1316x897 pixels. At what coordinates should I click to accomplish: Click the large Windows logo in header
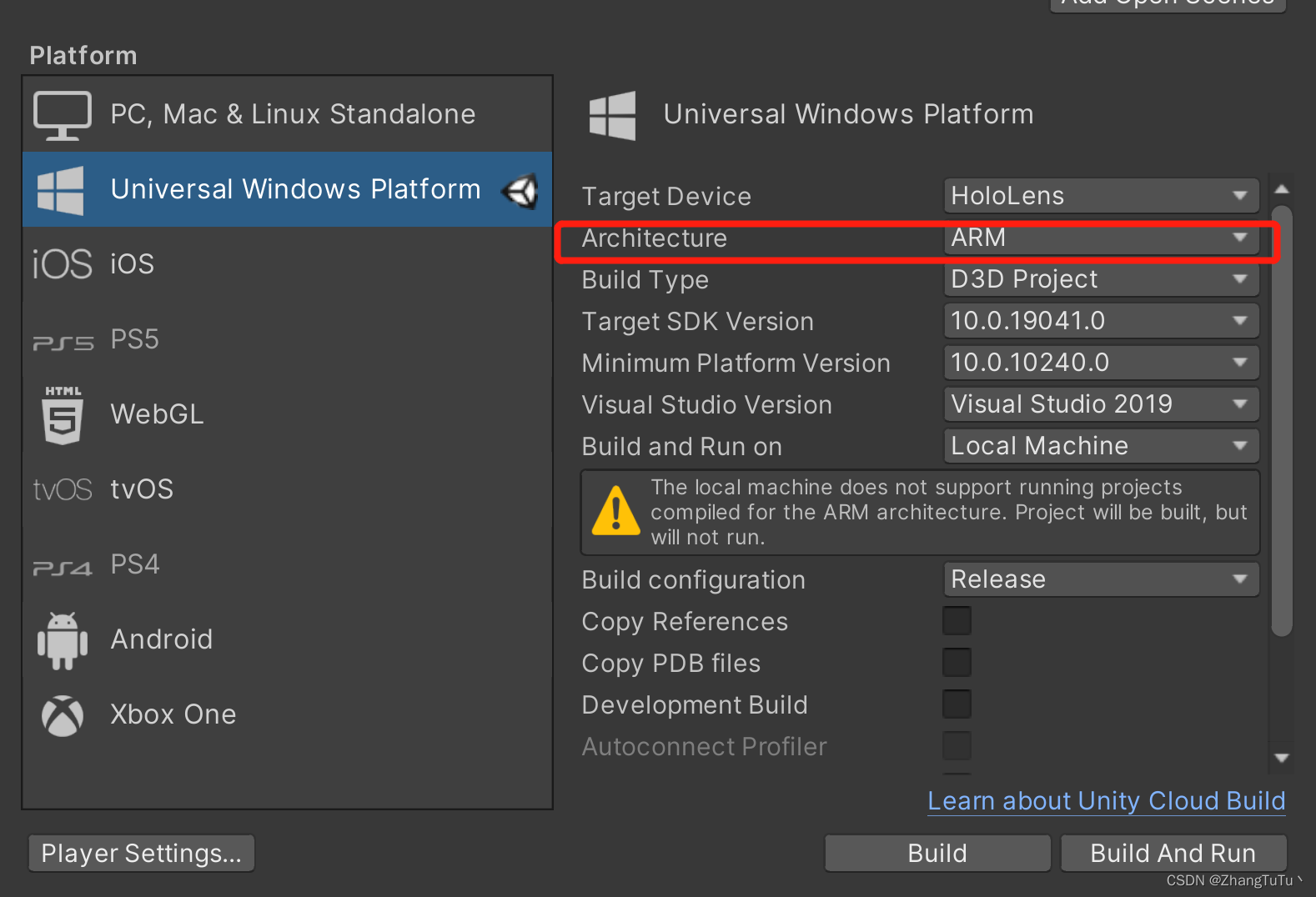point(612,116)
